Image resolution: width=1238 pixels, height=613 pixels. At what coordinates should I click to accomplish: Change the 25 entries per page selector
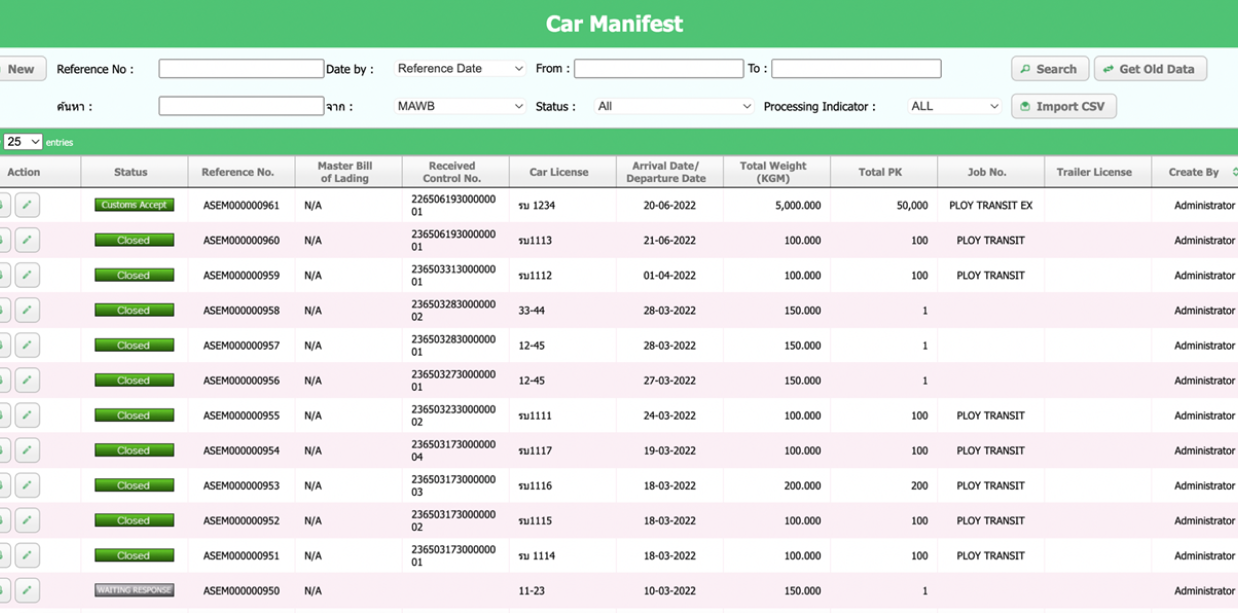[x=23, y=142]
